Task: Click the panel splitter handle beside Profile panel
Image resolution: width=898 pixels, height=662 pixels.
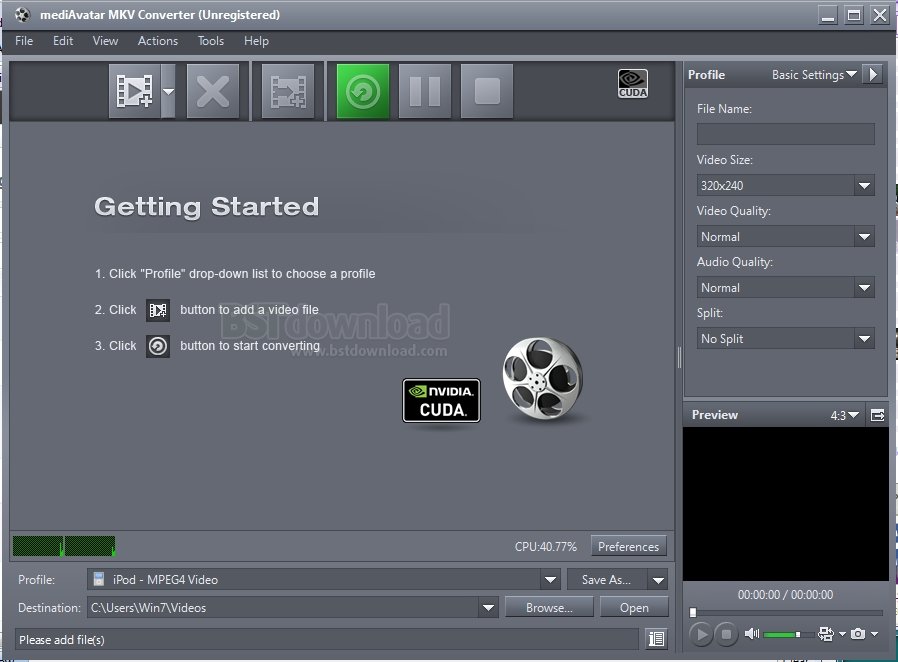Action: click(x=679, y=357)
